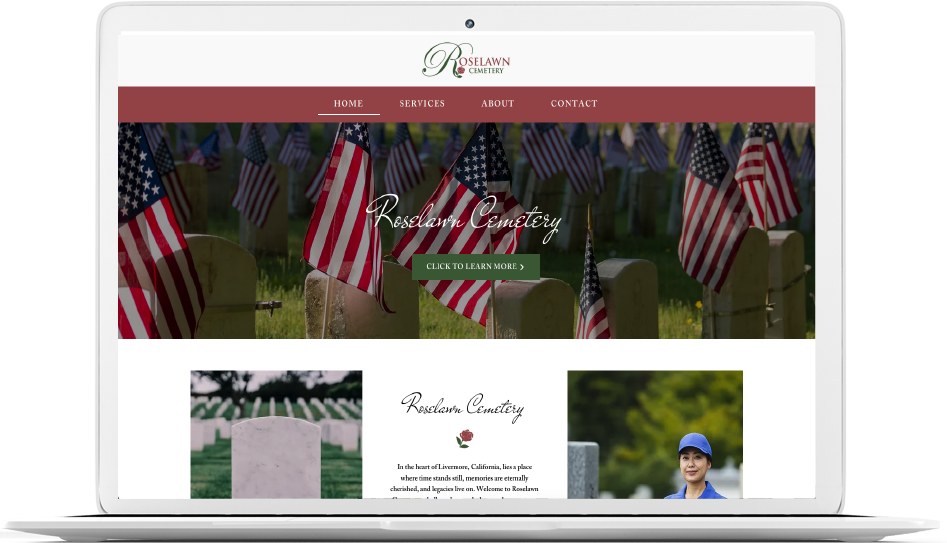The height and width of the screenshot is (543, 947).
Task: Select the white headstone photo thumbnail
Action: tap(276, 434)
